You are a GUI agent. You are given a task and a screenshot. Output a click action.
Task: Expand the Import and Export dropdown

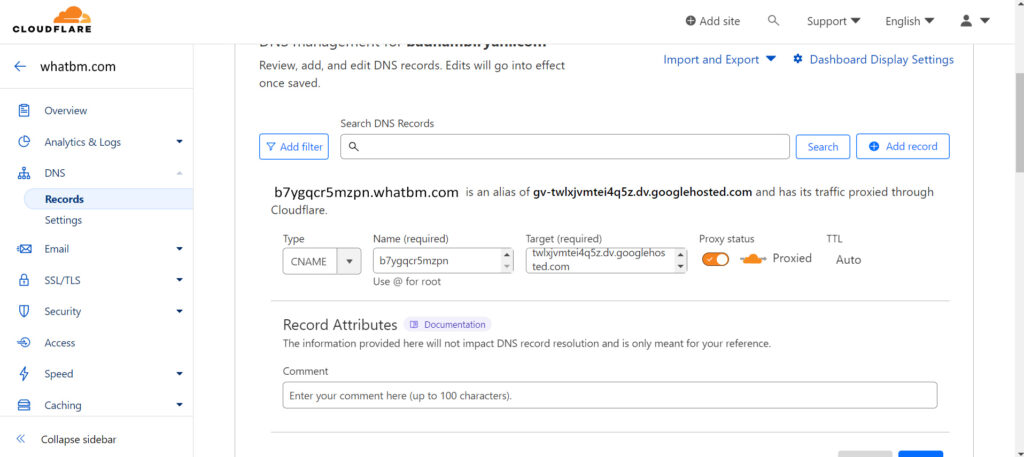pos(720,59)
